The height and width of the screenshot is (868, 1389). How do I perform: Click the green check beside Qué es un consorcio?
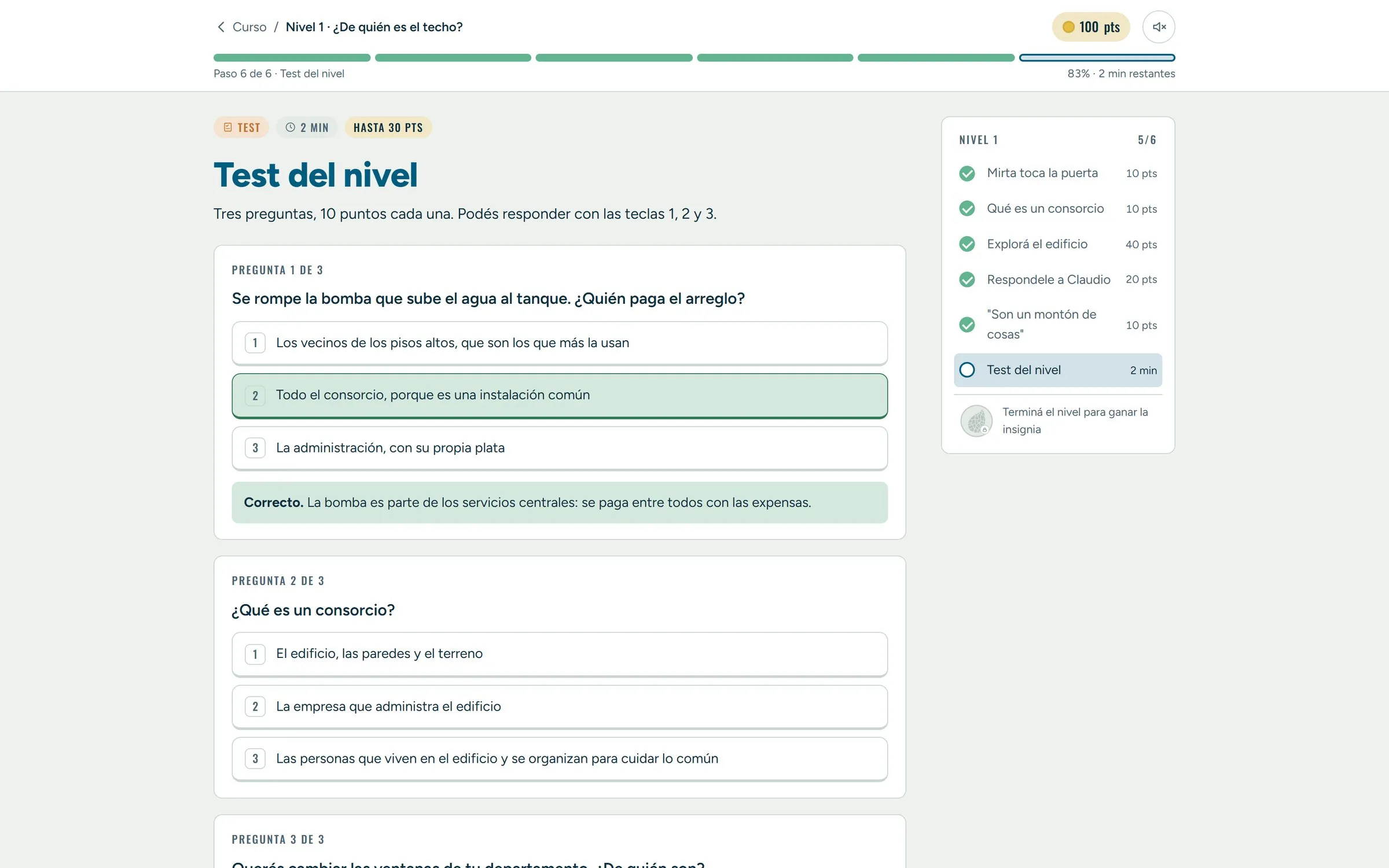tap(967, 209)
